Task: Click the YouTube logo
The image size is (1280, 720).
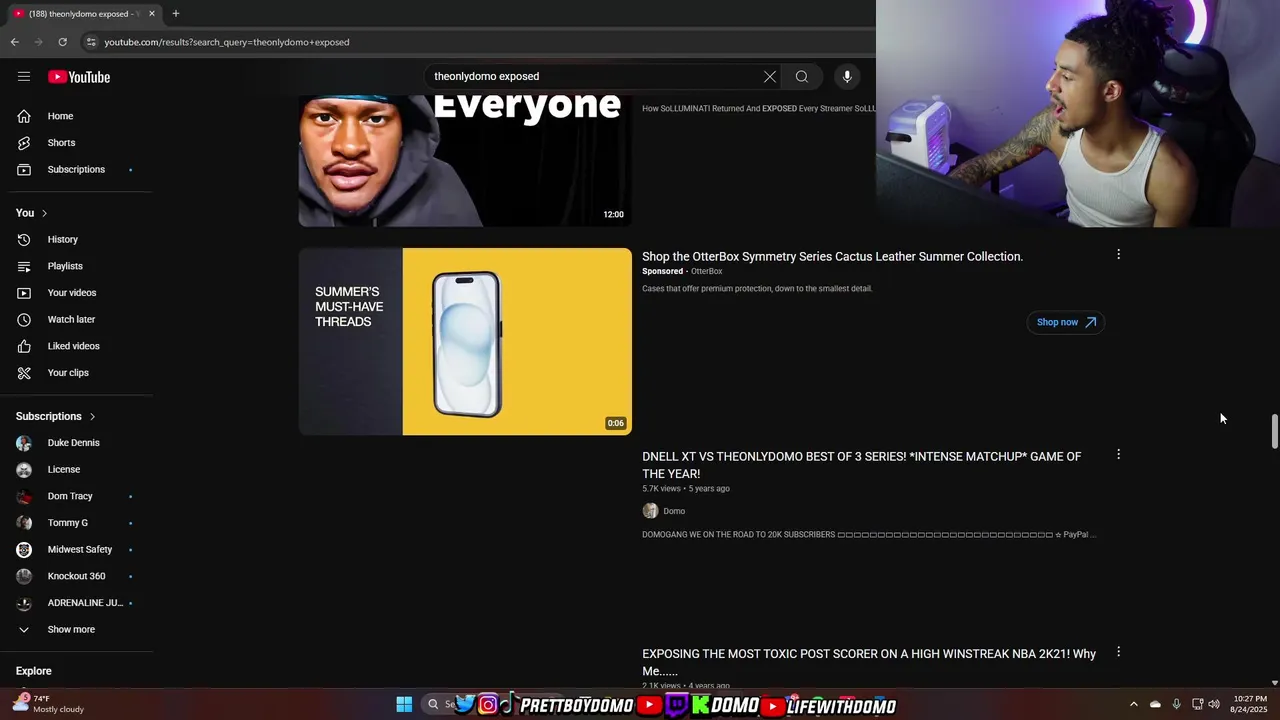Action: point(79,77)
